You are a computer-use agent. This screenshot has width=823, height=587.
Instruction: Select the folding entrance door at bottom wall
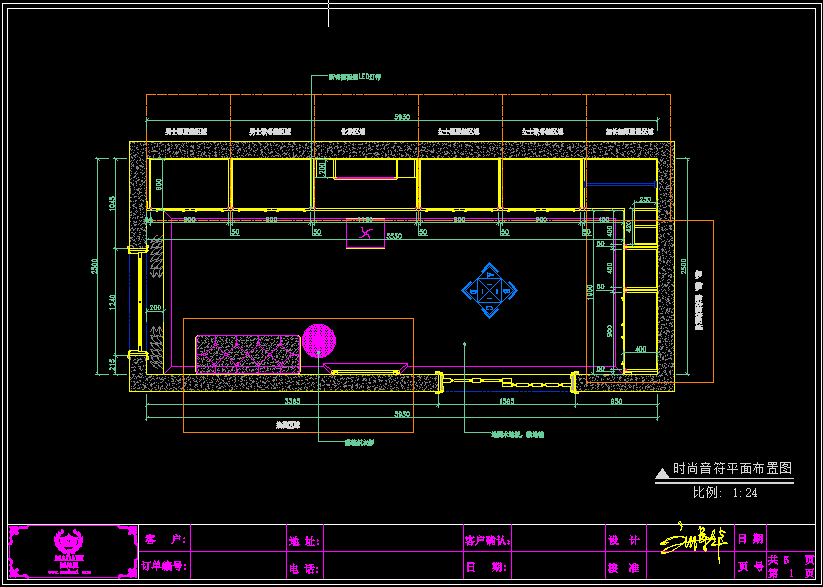pos(507,382)
